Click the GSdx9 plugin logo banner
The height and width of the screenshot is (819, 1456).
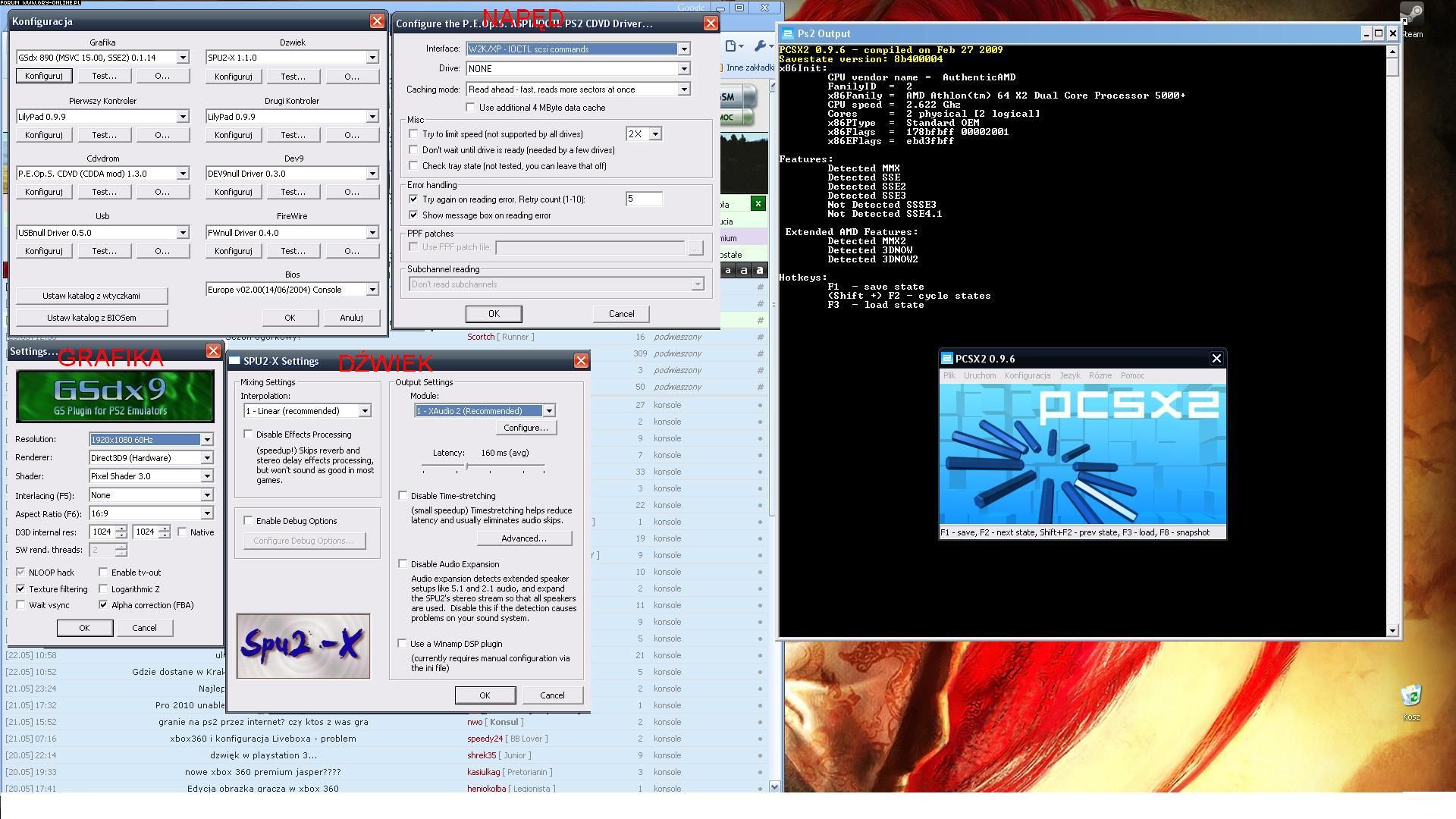pyautogui.click(x=115, y=396)
